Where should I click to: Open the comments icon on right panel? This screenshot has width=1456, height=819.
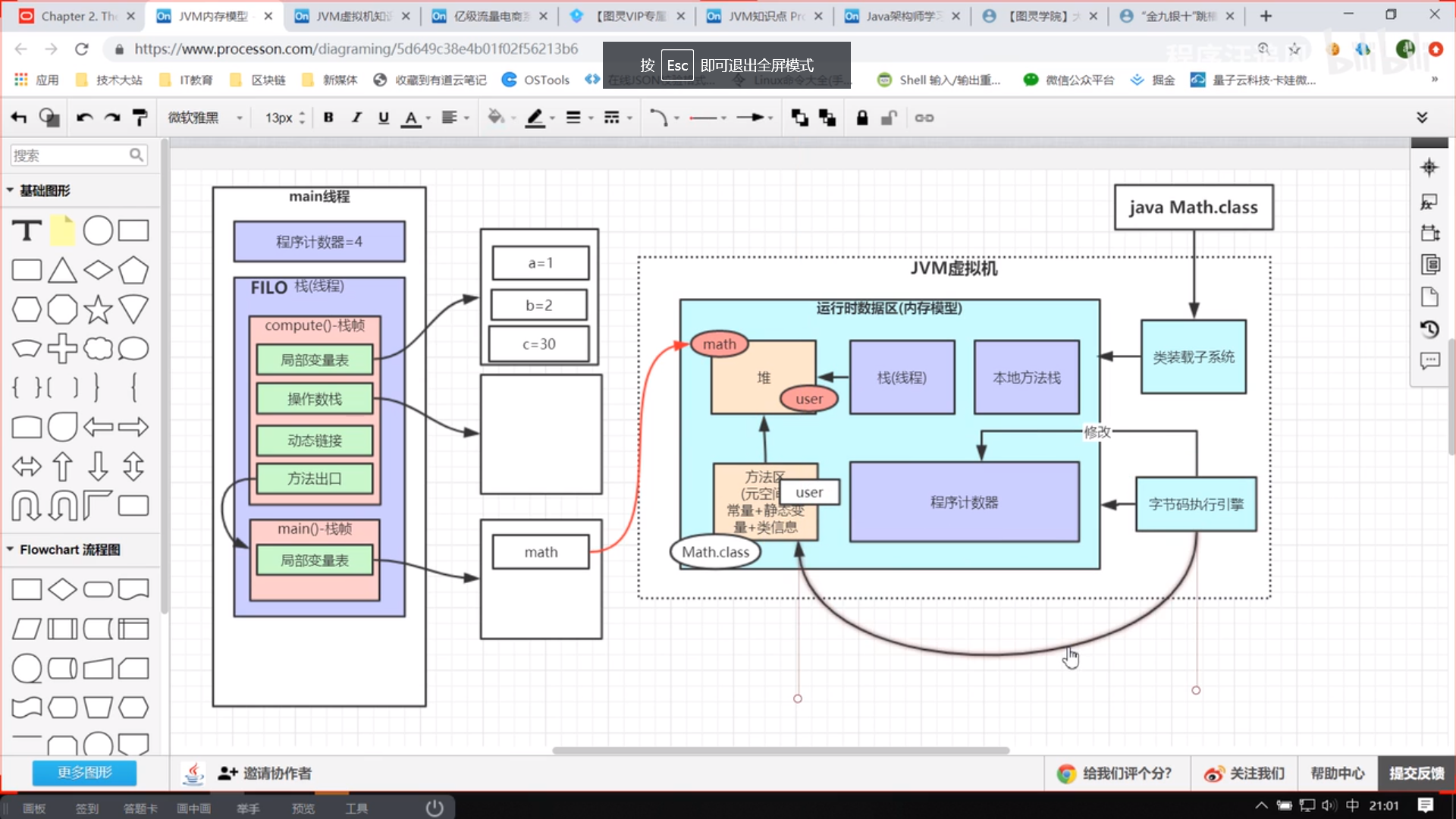coord(1429,361)
